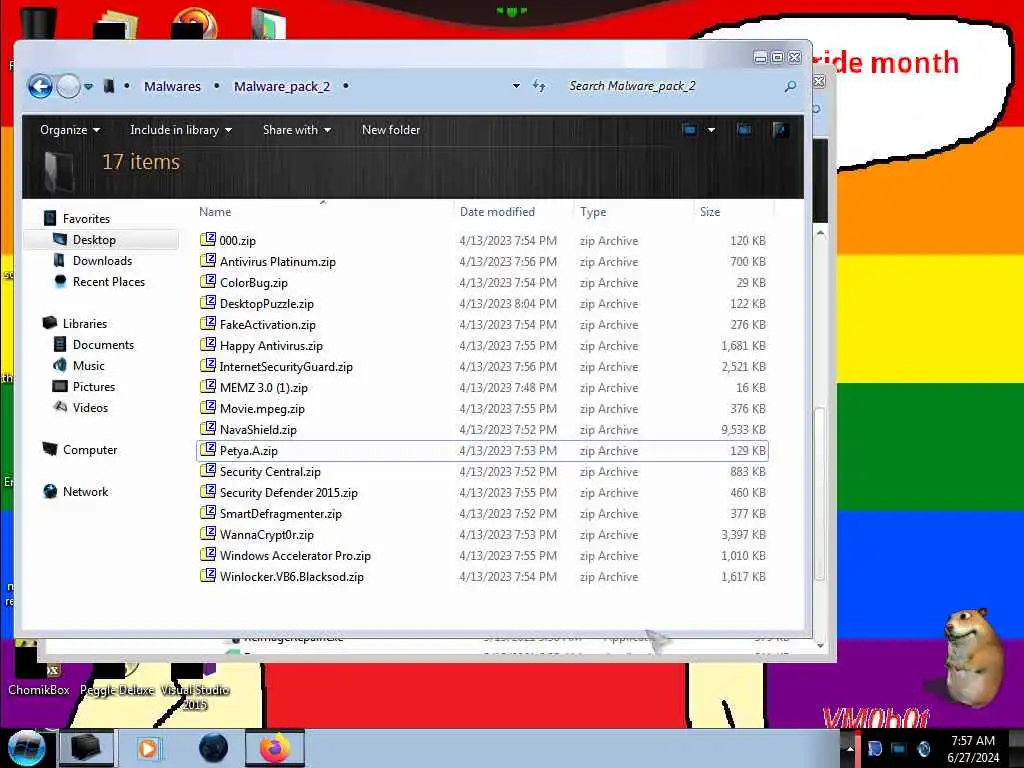Select Recent Places in navigation pane

[108, 281]
